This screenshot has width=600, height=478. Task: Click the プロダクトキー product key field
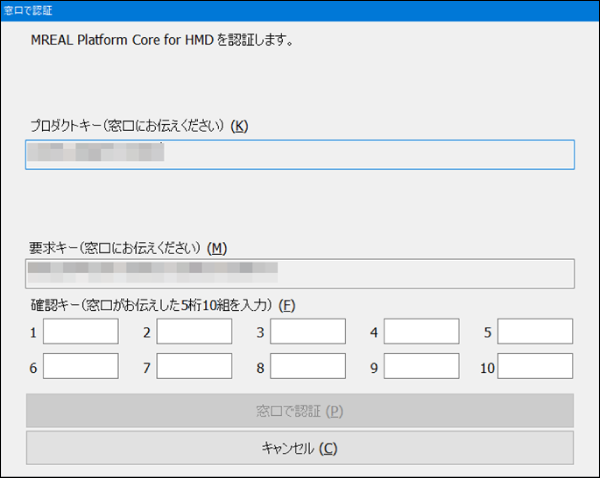point(300,155)
